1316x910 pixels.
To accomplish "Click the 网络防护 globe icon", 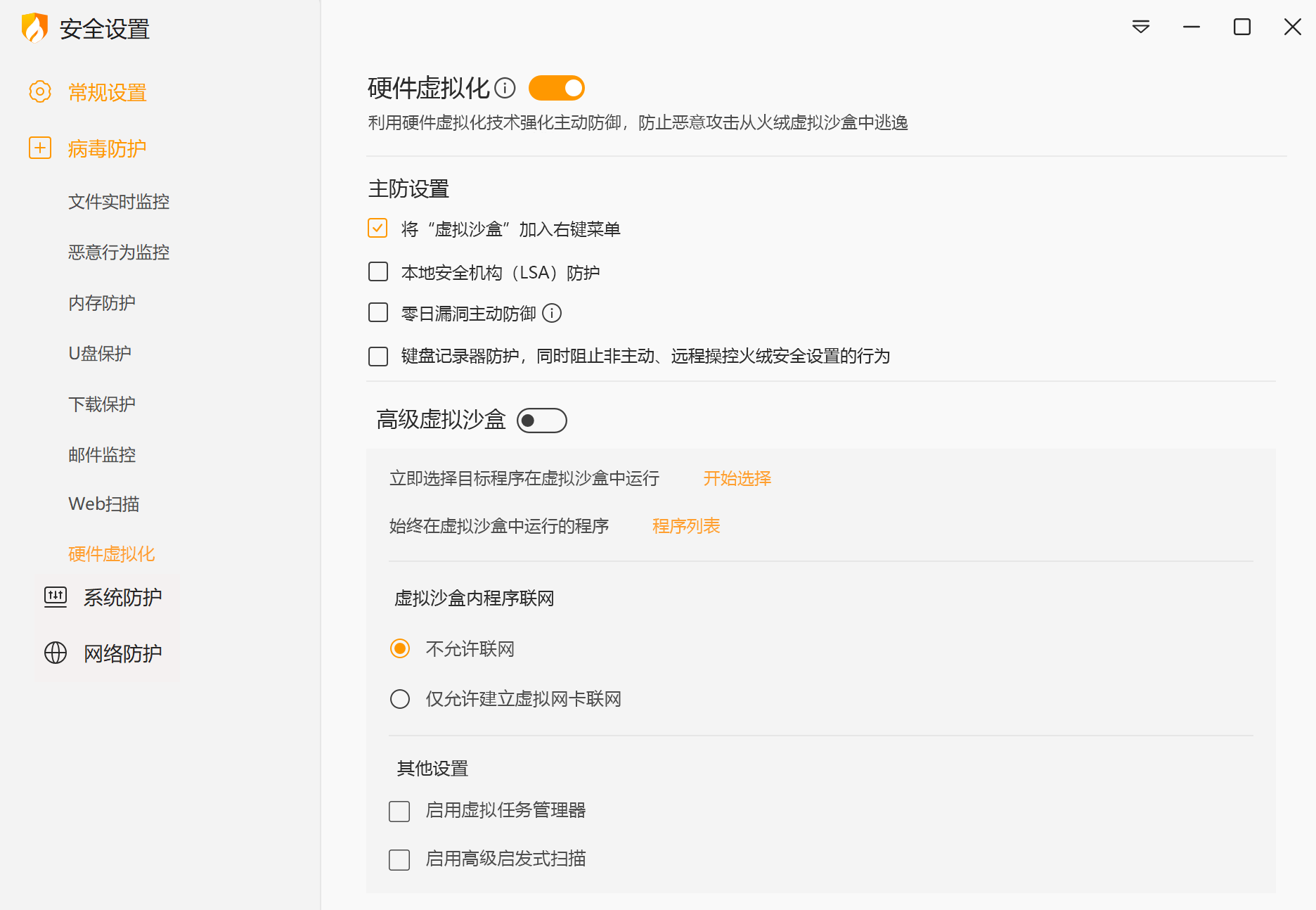I will pos(56,653).
